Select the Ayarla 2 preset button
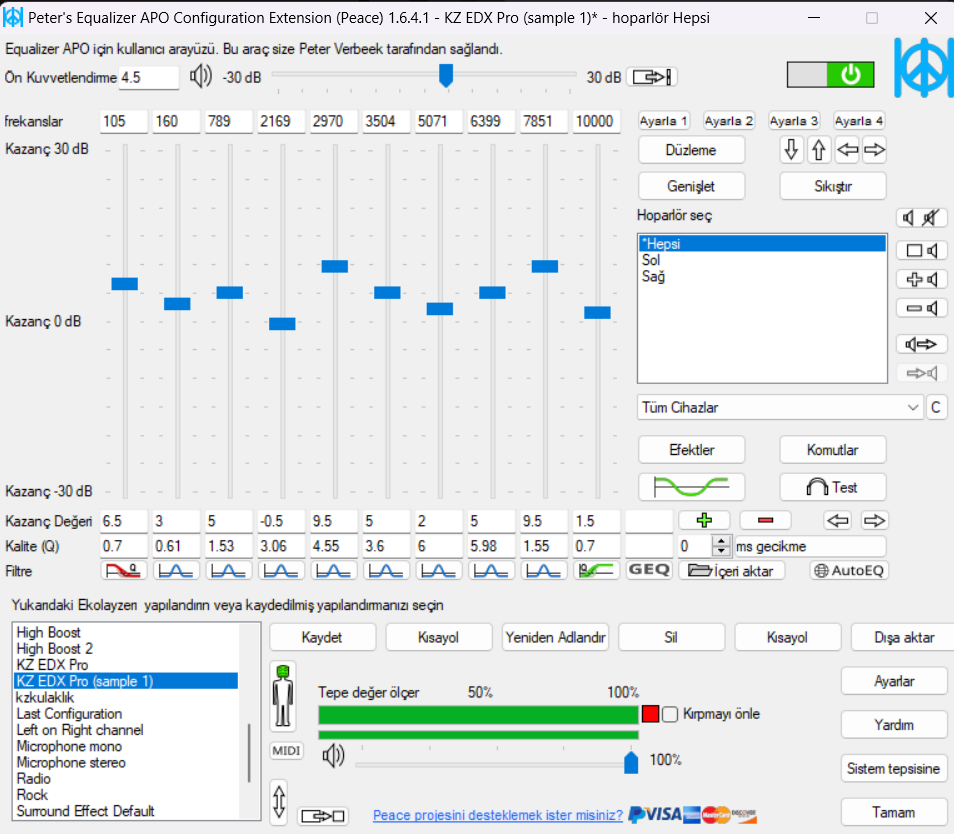The width and height of the screenshot is (954, 834). [728, 120]
